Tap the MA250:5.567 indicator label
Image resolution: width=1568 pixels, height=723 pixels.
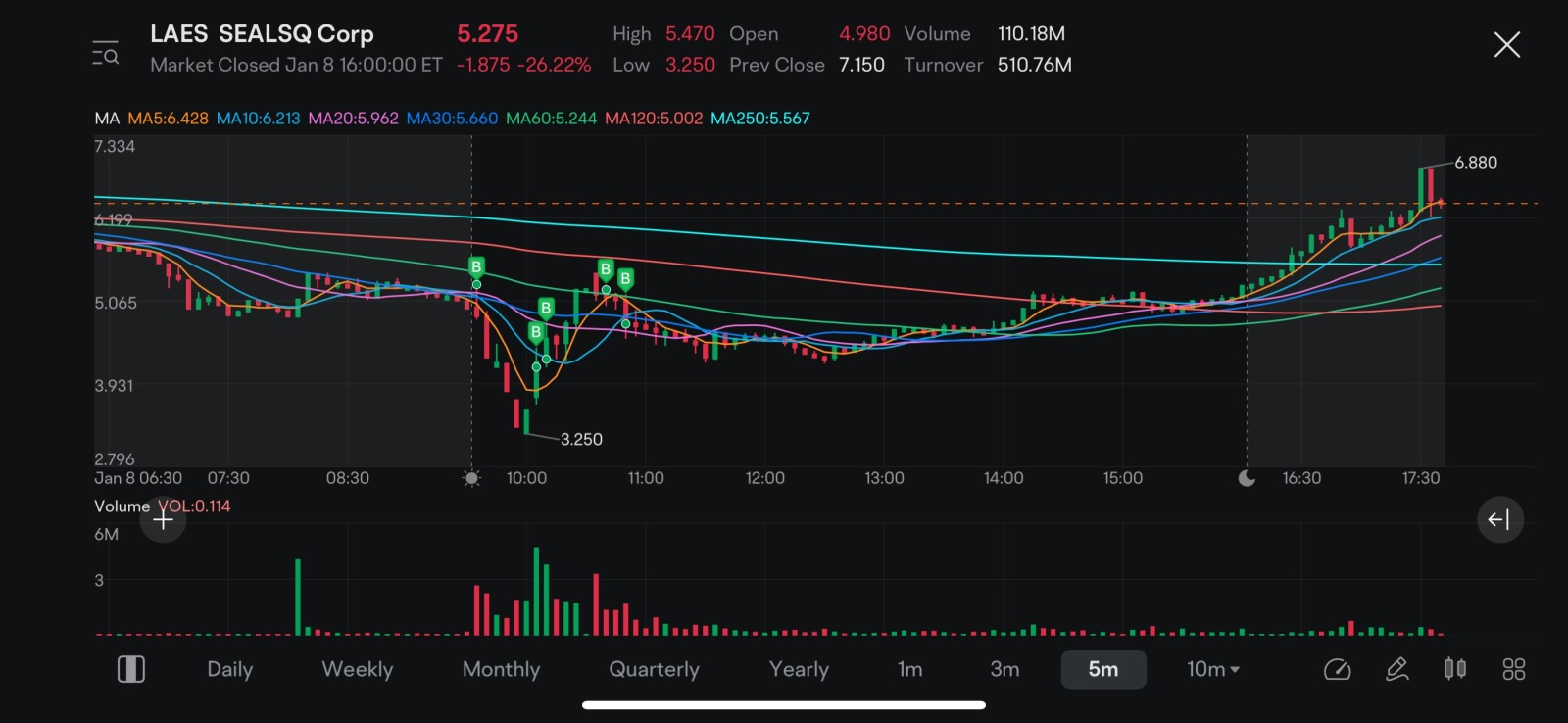760,119
